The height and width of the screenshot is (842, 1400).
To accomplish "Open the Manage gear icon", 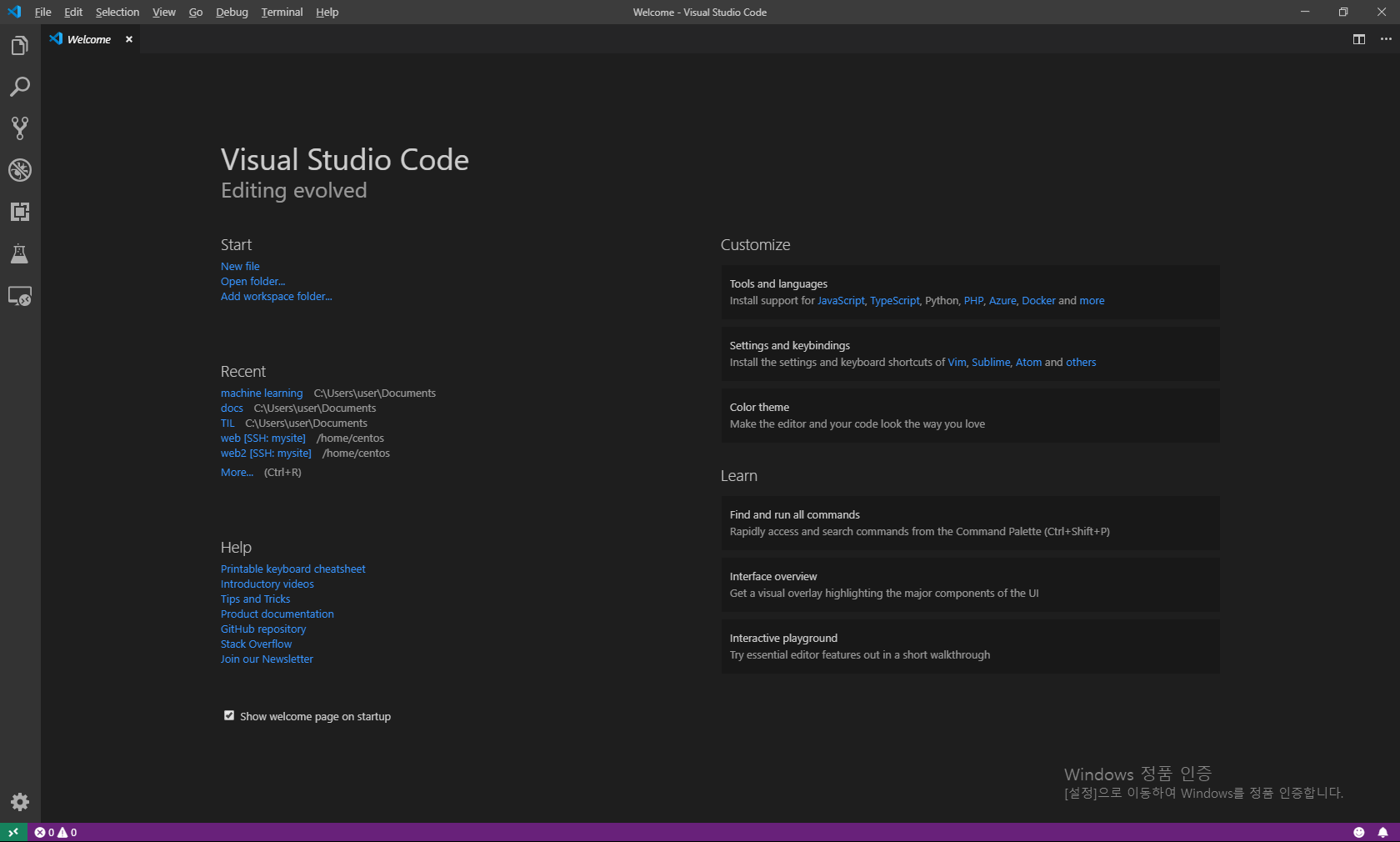I will (x=20, y=802).
